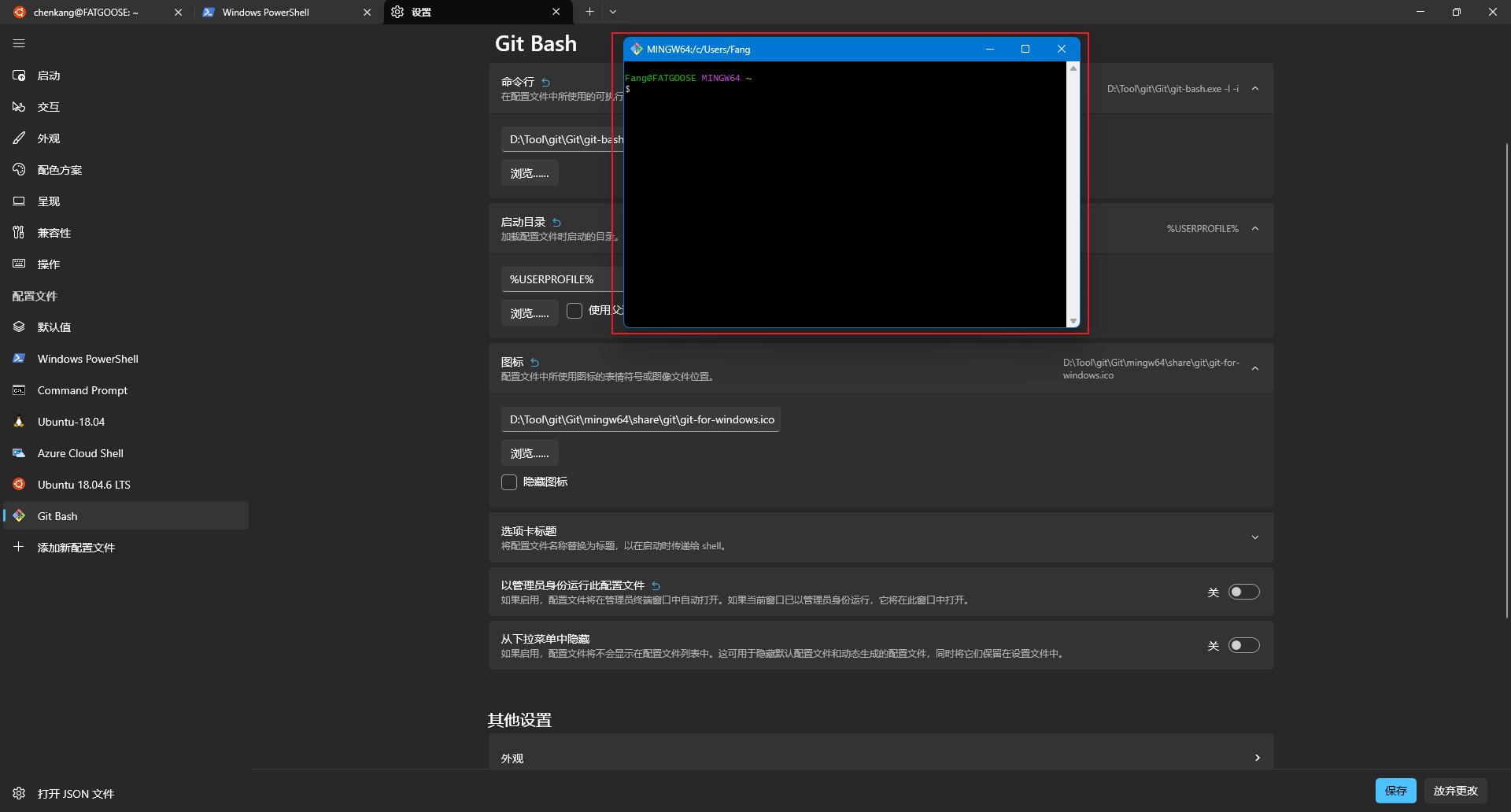Collapse the 图标 section
The width and height of the screenshot is (1511, 812).
click(1255, 368)
